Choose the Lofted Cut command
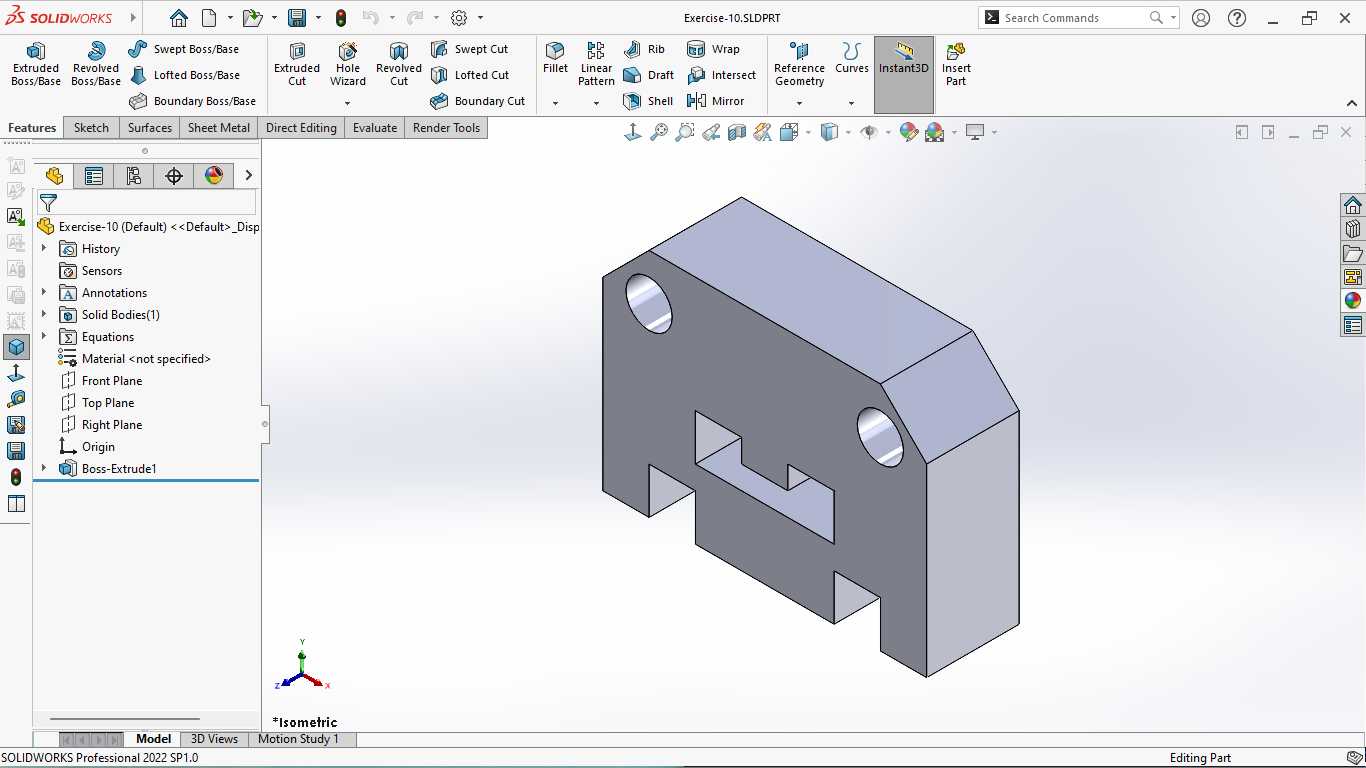The image size is (1366, 768). pyautogui.click(x=470, y=75)
